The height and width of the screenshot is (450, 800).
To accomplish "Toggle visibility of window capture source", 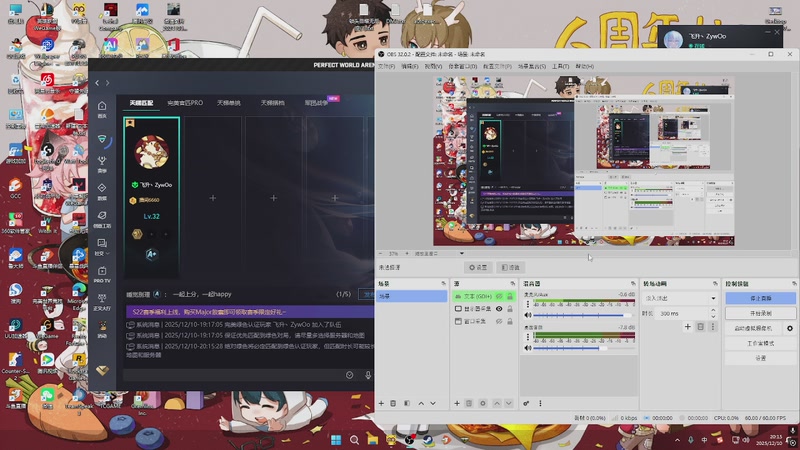I will click(499, 321).
